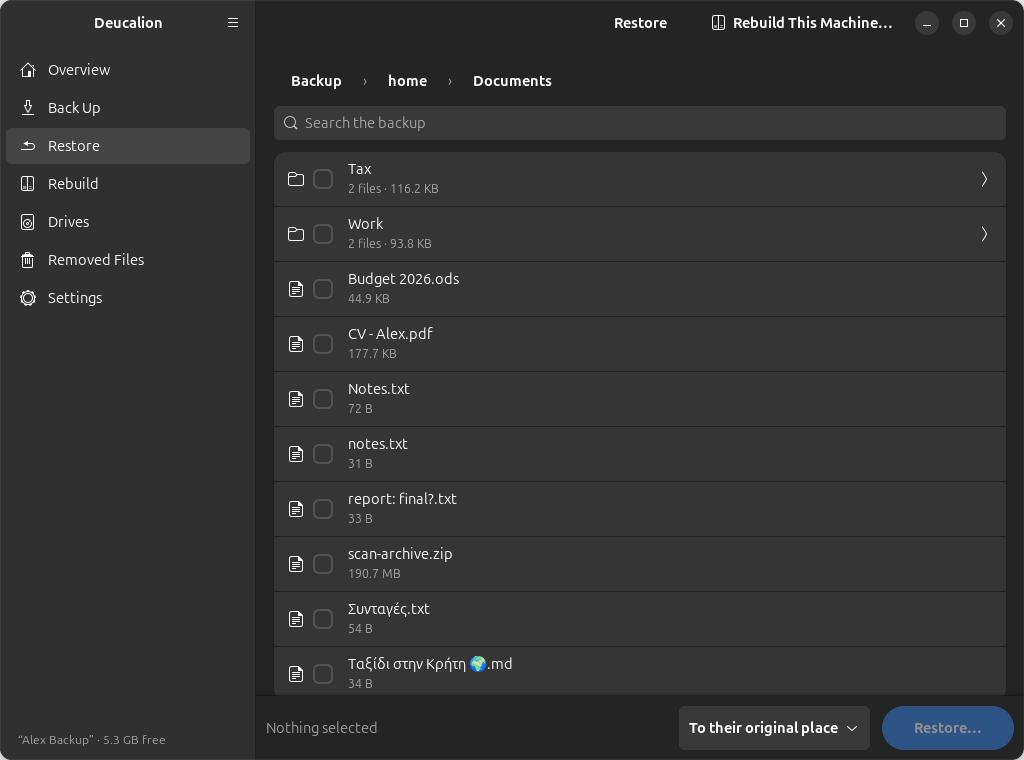This screenshot has width=1024, height=760.
Task: Open the Rebuild page
Action: click(x=128, y=183)
